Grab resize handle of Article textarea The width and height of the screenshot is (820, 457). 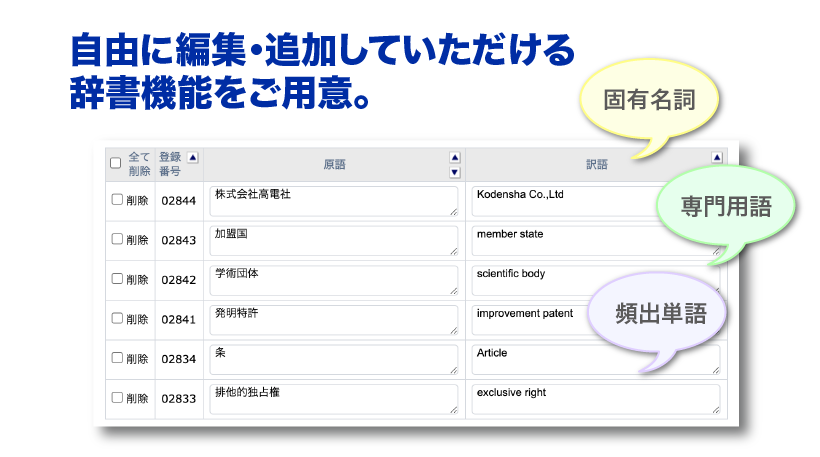click(715, 370)
